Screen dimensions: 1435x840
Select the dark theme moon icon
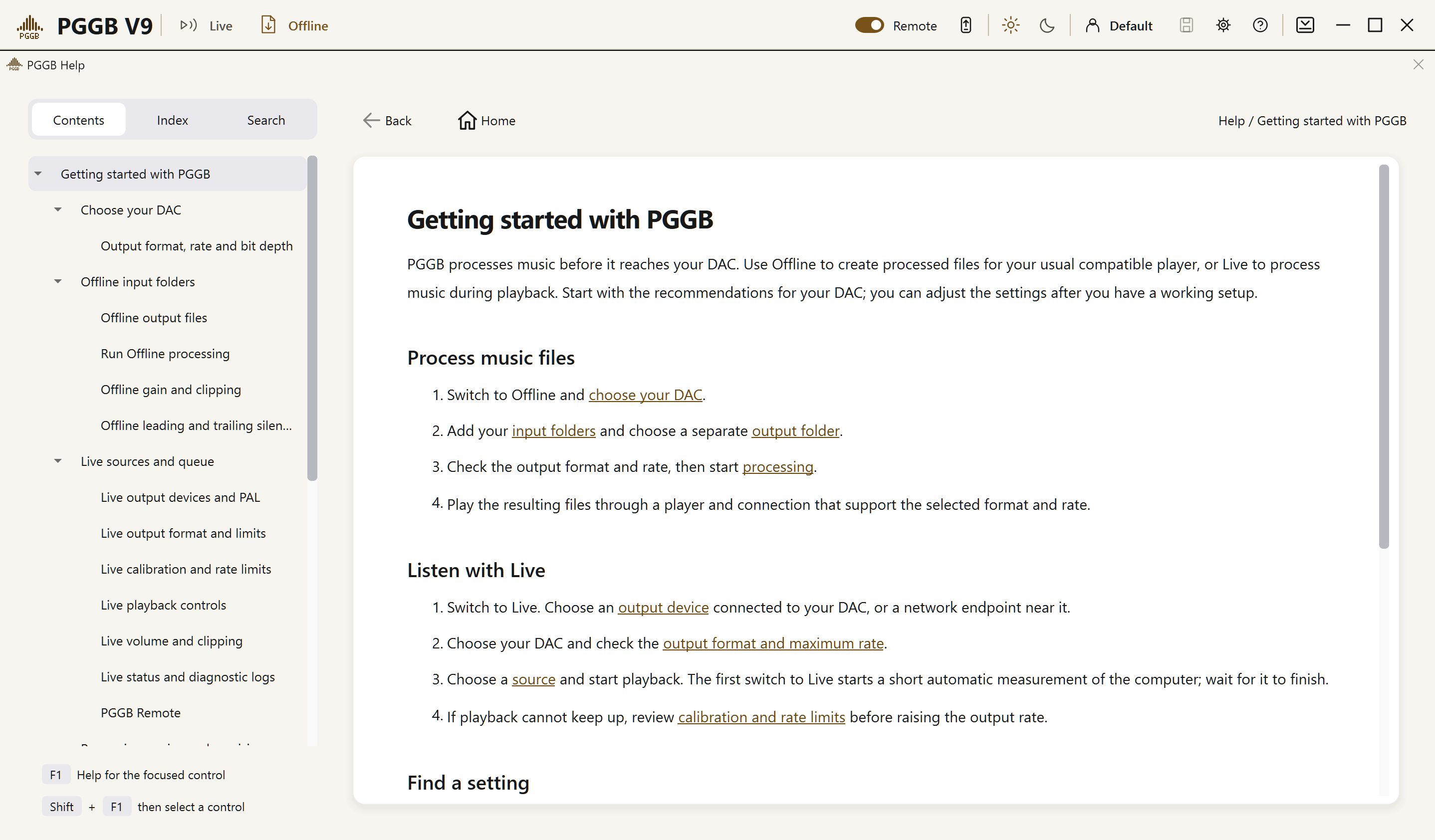[x=1047, y=25]
